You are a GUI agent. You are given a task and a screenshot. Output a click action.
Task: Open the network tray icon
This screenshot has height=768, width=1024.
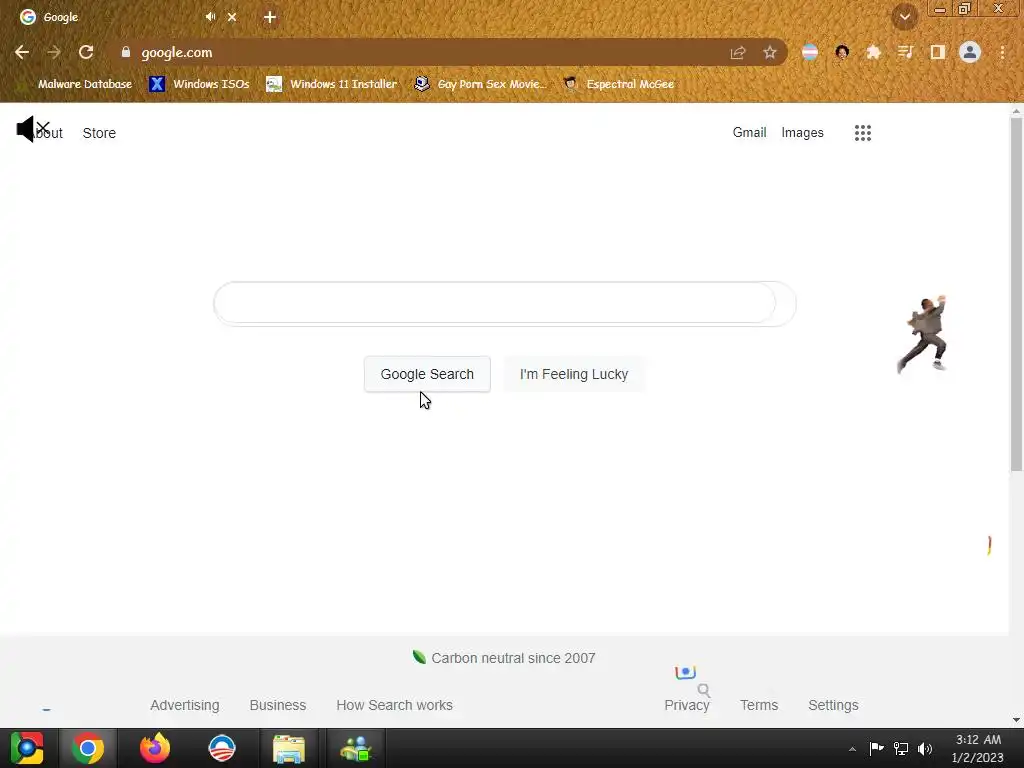pos(901,748)
